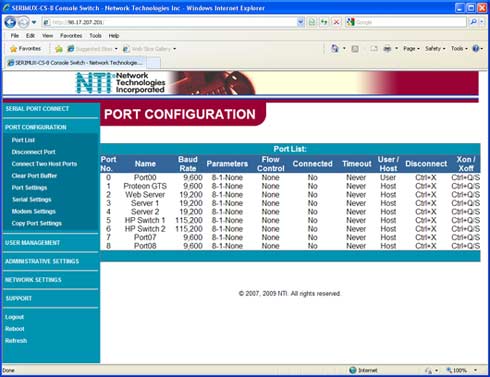The height and width of the screenshot is (377, 490).
Task: Click the Baud Rate column header
Action: pos(188,164)
